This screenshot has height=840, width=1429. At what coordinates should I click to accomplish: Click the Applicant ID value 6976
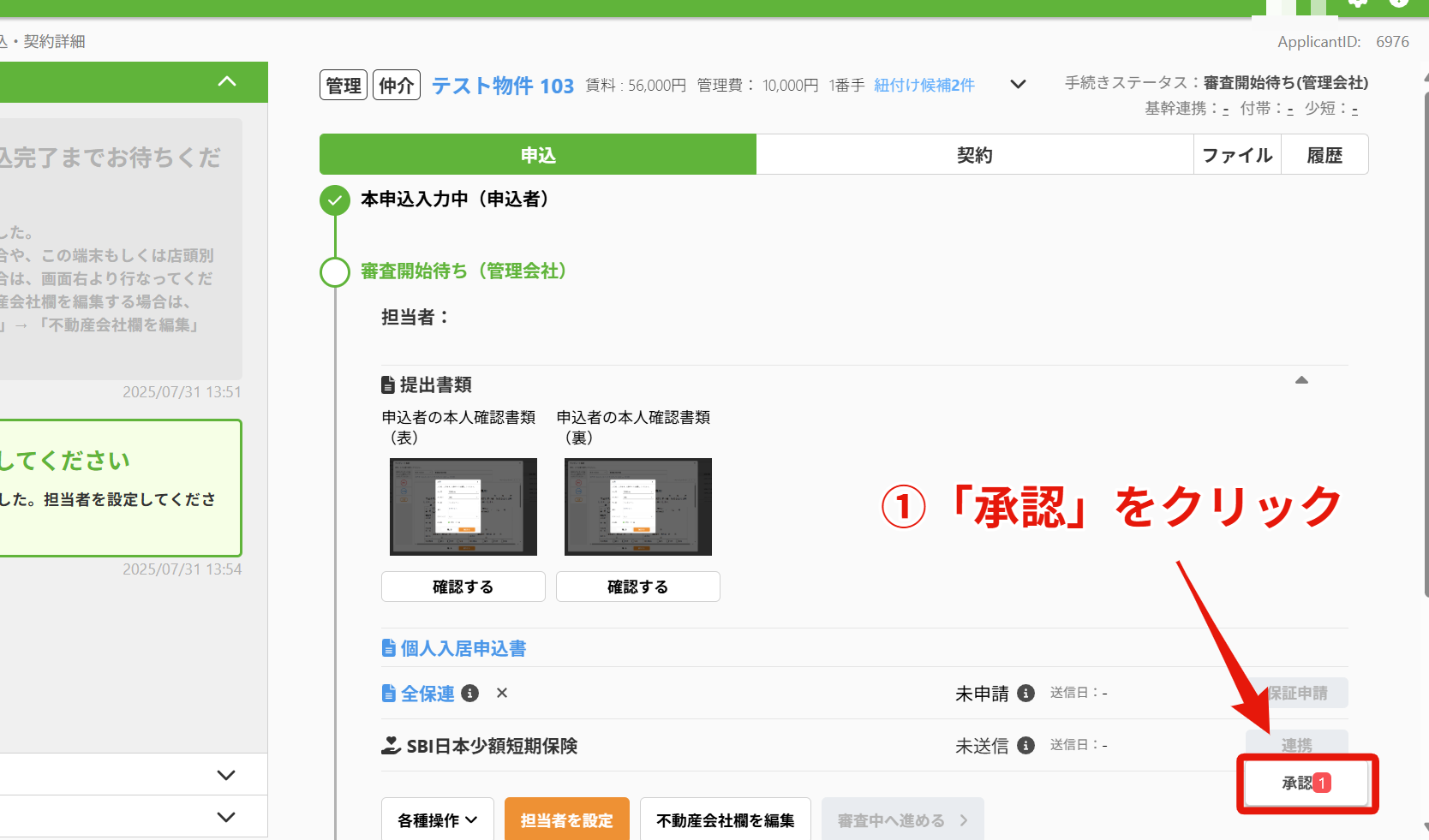click(x=1392, y=41)
